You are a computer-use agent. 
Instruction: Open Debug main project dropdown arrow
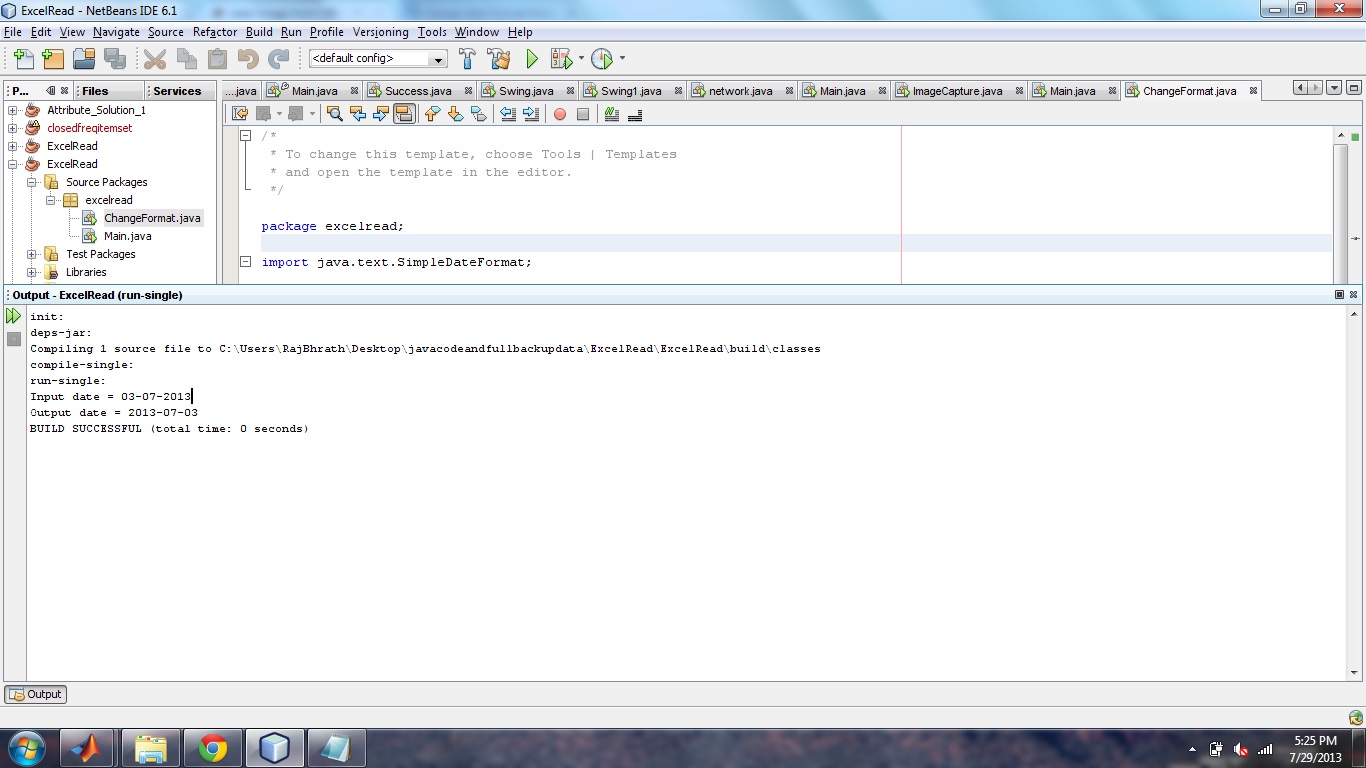point(581,59)
